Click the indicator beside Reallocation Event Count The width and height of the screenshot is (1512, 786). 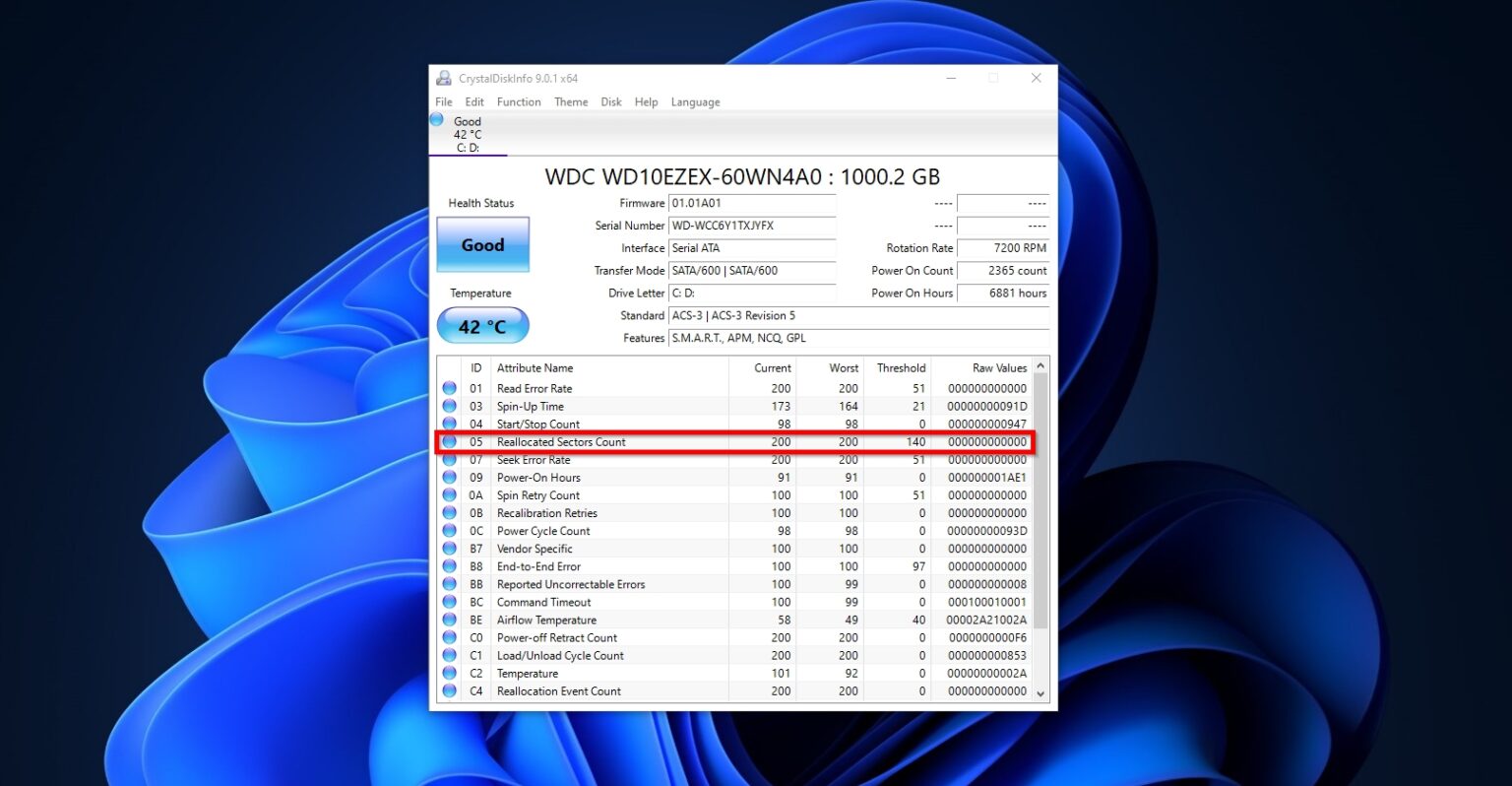point(450,690)
